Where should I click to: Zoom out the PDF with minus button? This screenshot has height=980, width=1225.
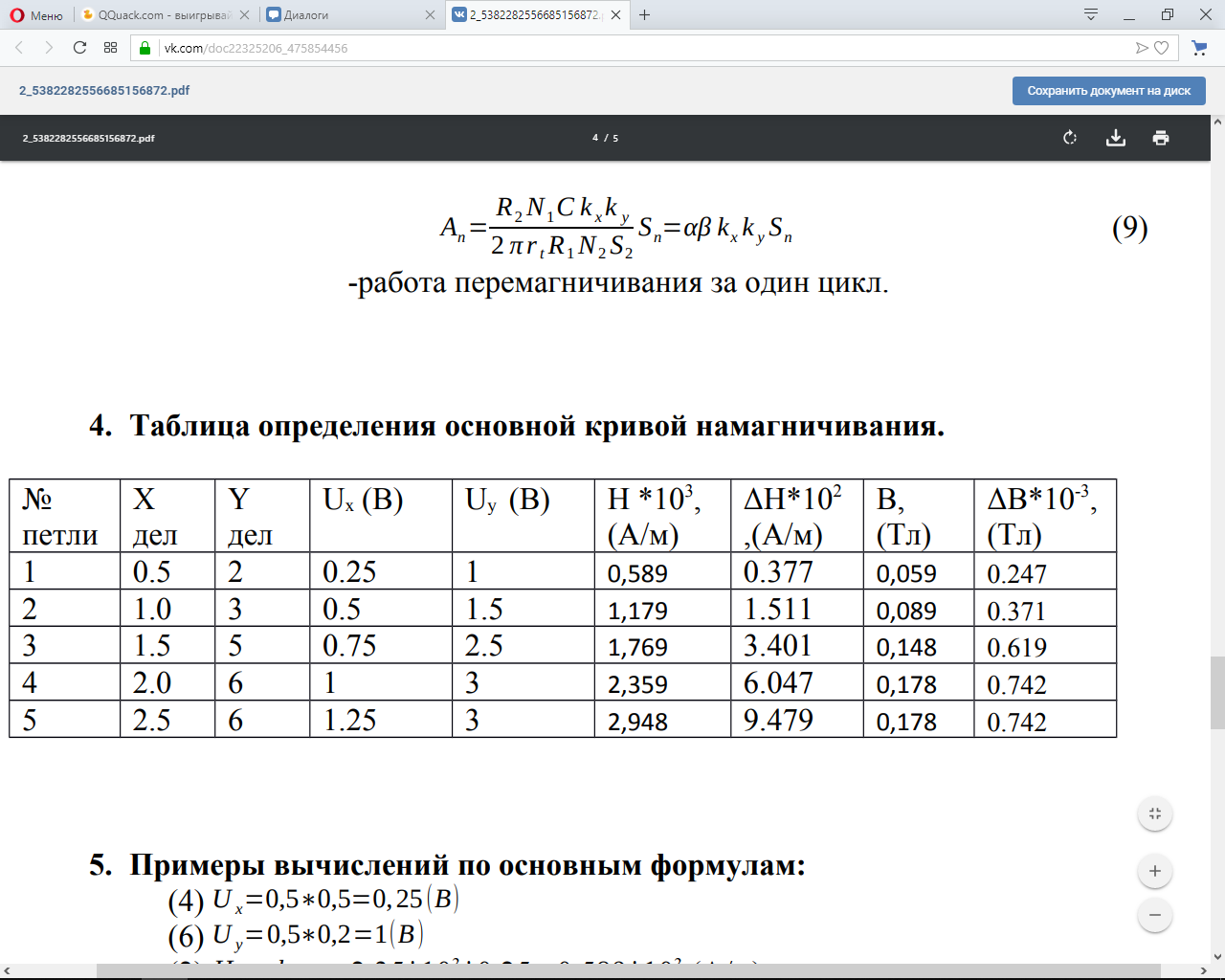coord(1155,915)
